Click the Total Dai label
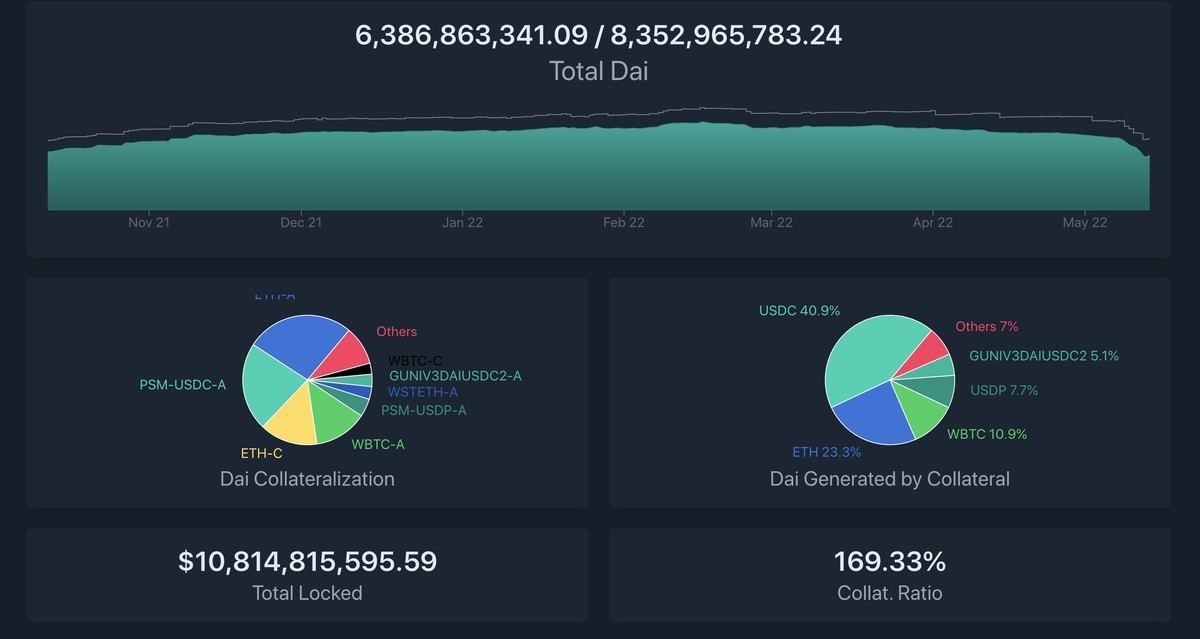 coord(598,71)
